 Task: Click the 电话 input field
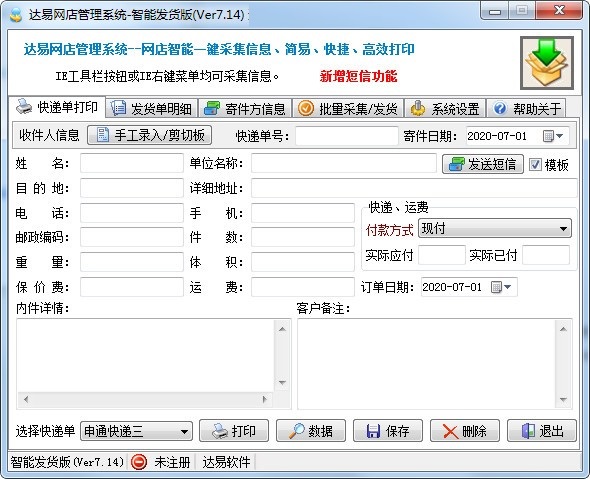pyautogui.click(x=132, y=213)
